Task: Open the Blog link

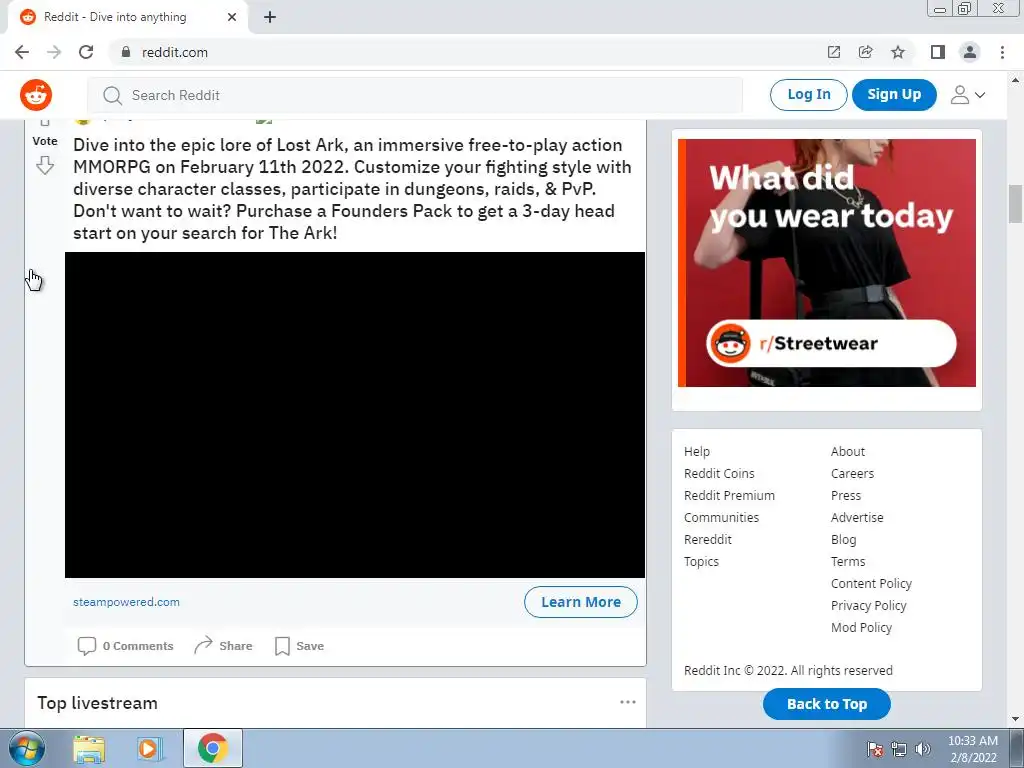Action: (x=843, y=539)
